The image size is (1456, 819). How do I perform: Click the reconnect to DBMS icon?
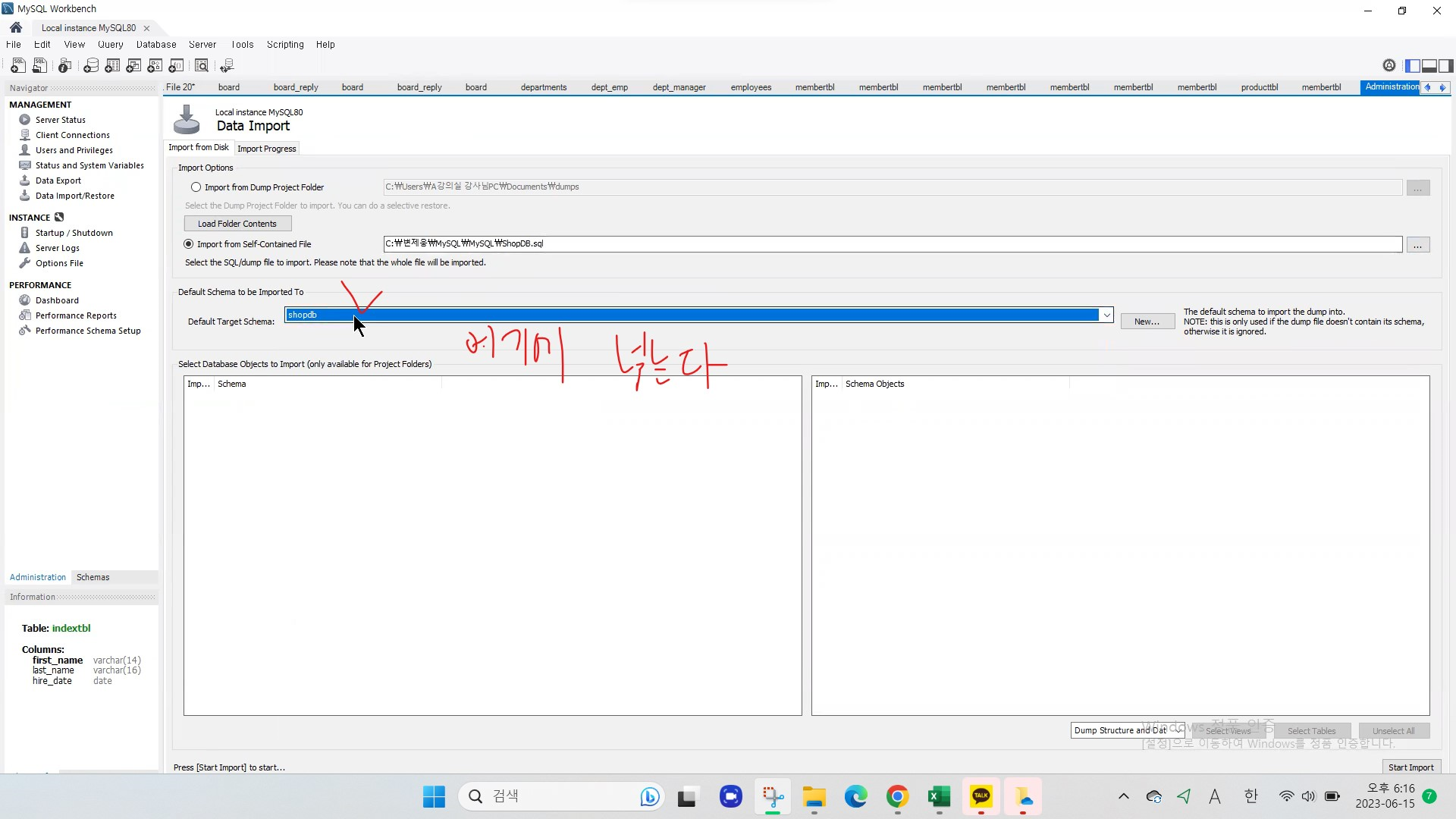227,66
